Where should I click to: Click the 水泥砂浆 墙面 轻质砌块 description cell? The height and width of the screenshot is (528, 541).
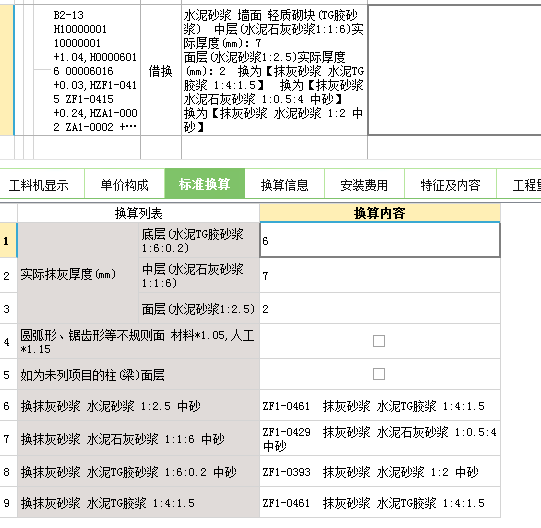point(274,70)
